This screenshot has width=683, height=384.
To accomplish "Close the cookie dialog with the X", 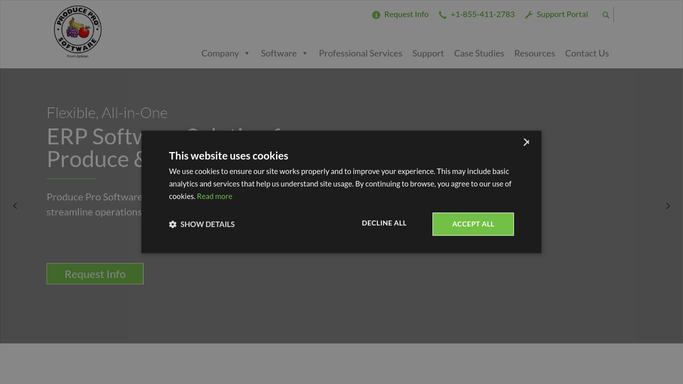I will [x=526, y=142].
